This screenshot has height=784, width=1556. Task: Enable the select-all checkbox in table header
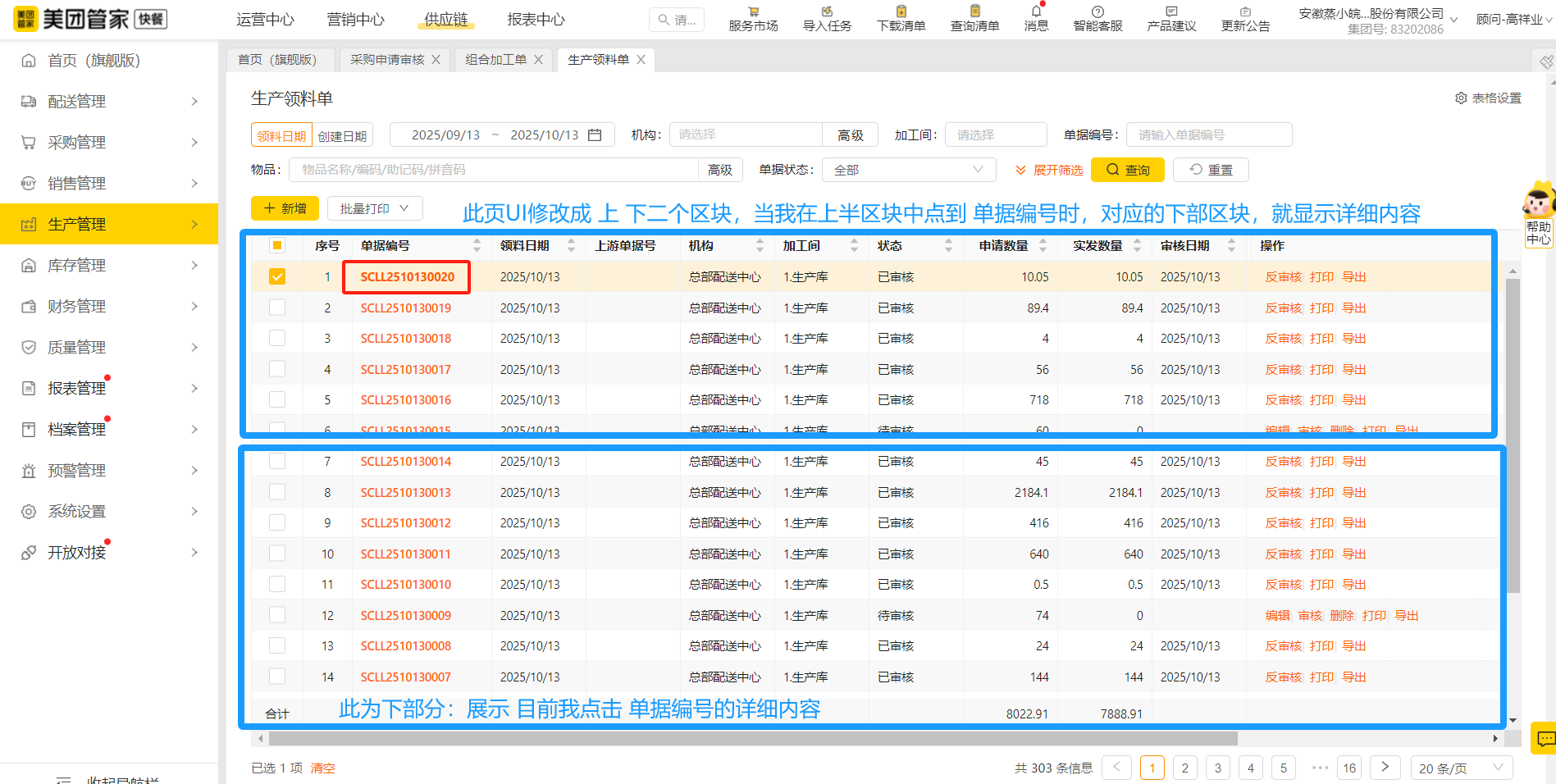(x=279, y=244)
